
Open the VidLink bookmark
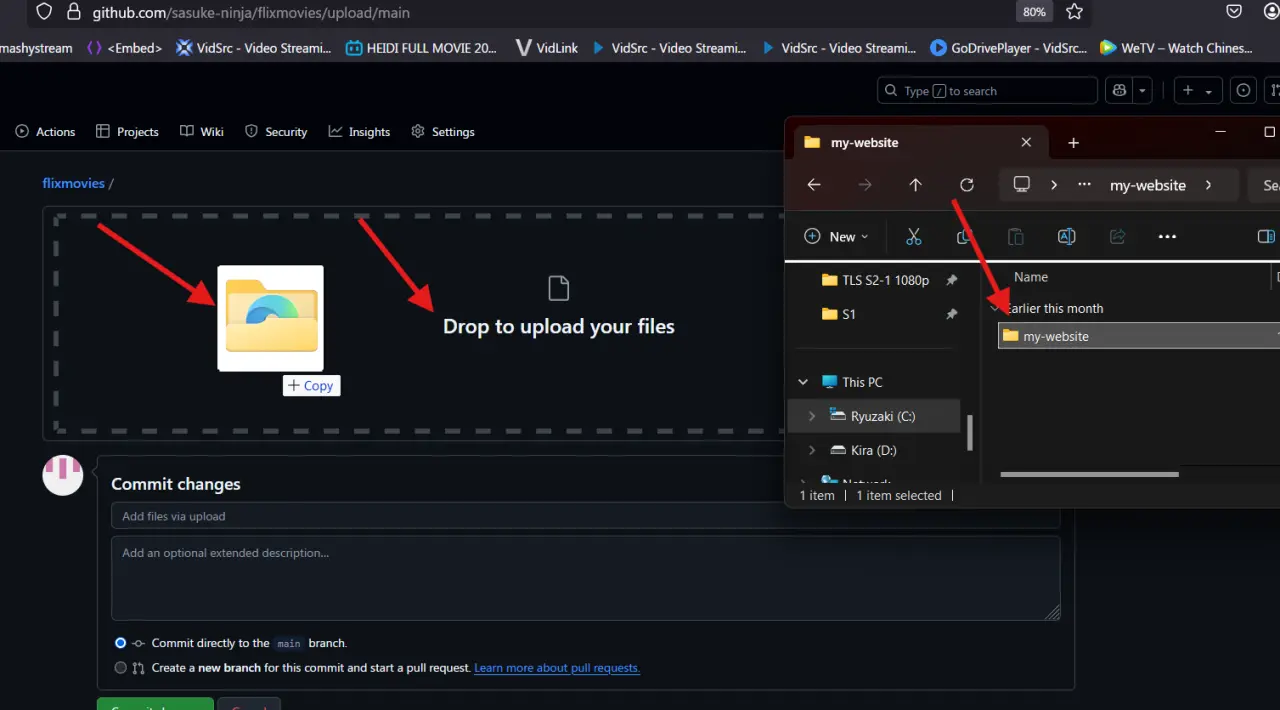coord(547,48)
